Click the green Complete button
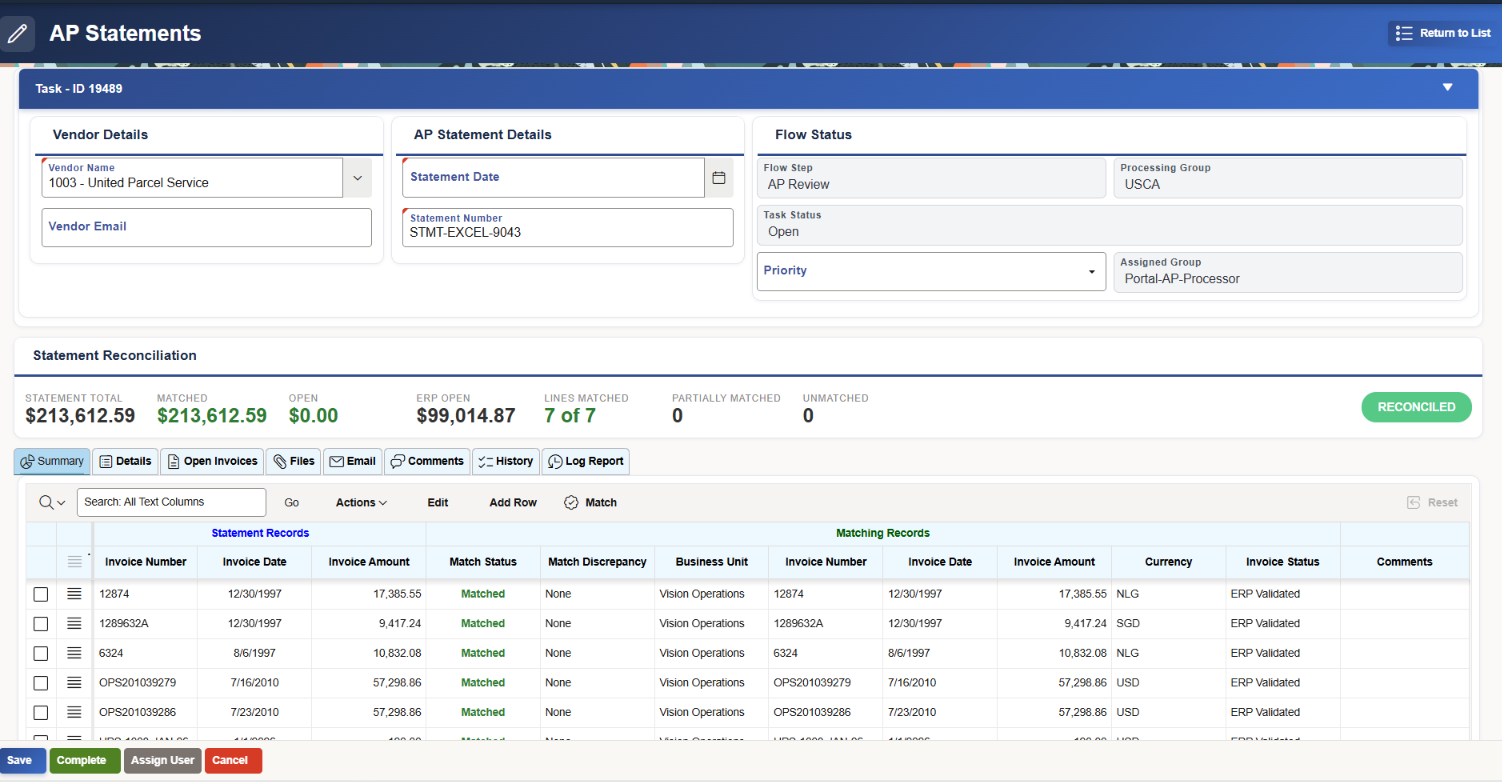The width and height of the screenshot is (1502, 782). (x=85, y=760)
